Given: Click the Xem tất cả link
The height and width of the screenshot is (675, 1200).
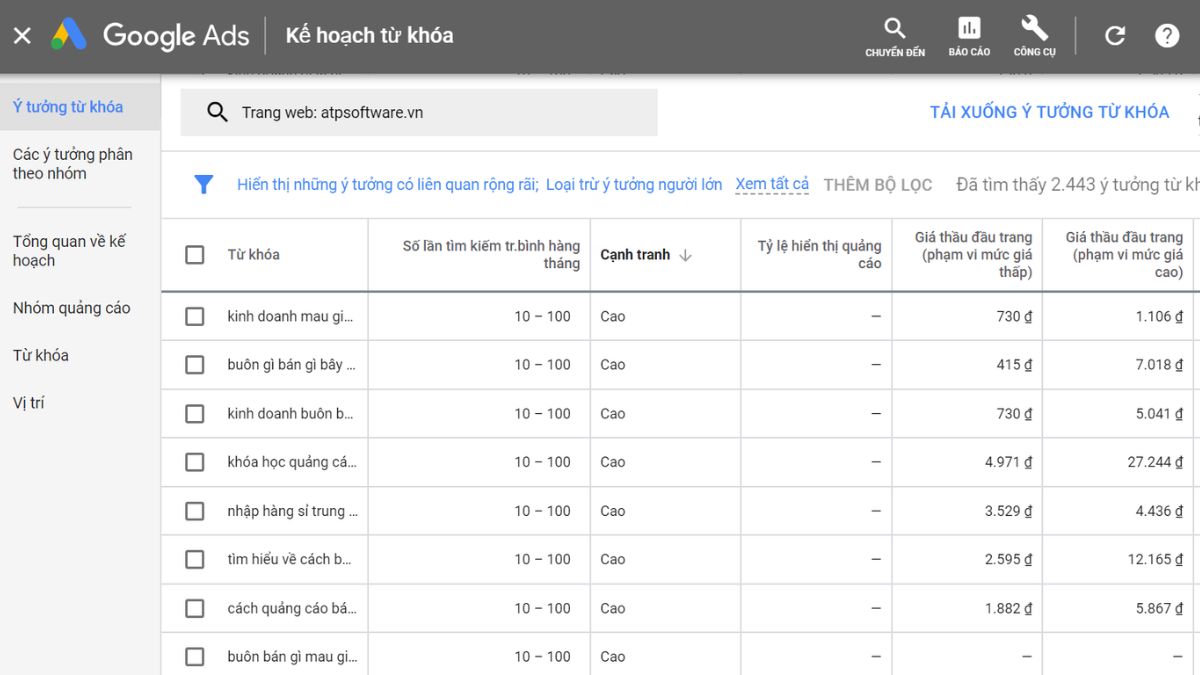Looking at the screenshot, I should 772,184.
